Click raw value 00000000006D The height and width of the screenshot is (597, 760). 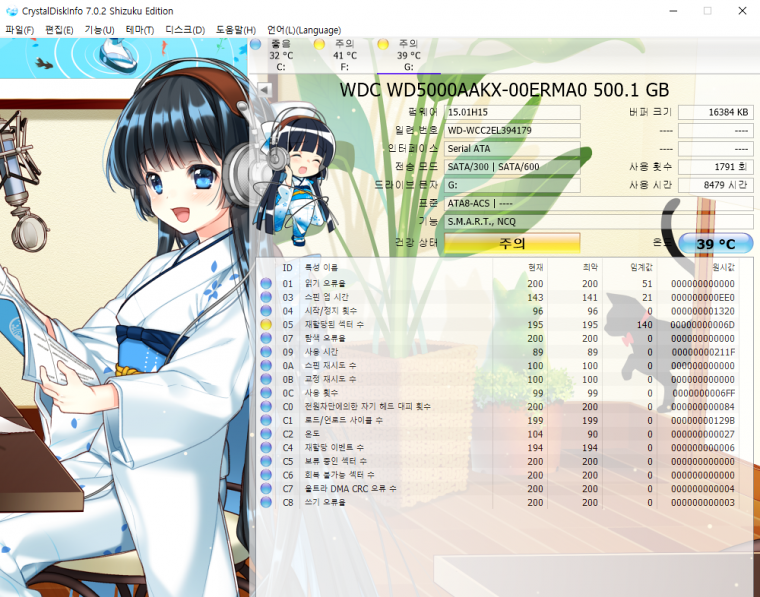(x=702, y=325)
